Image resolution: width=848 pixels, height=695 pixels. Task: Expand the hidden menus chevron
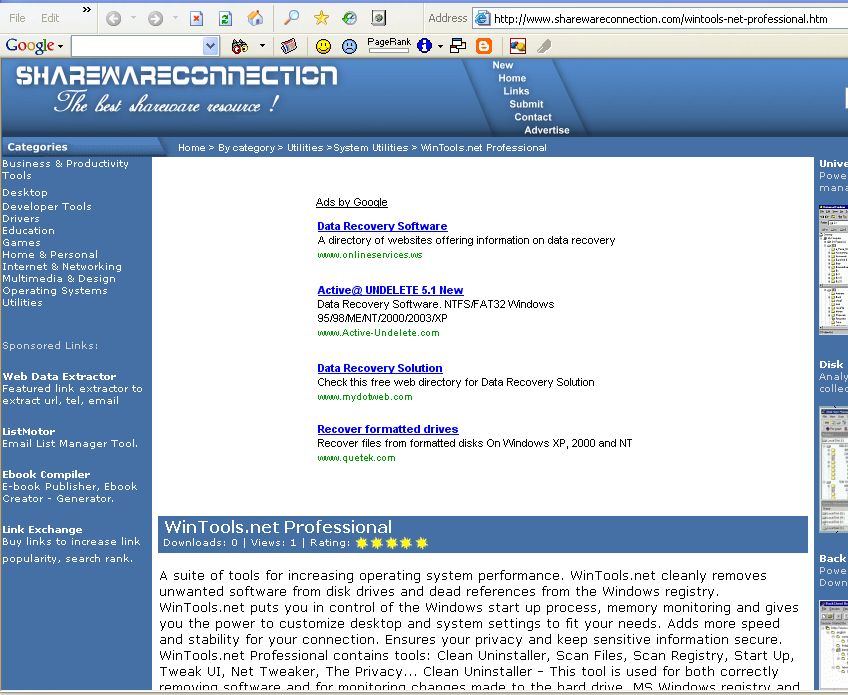click(x=87, y=10)
